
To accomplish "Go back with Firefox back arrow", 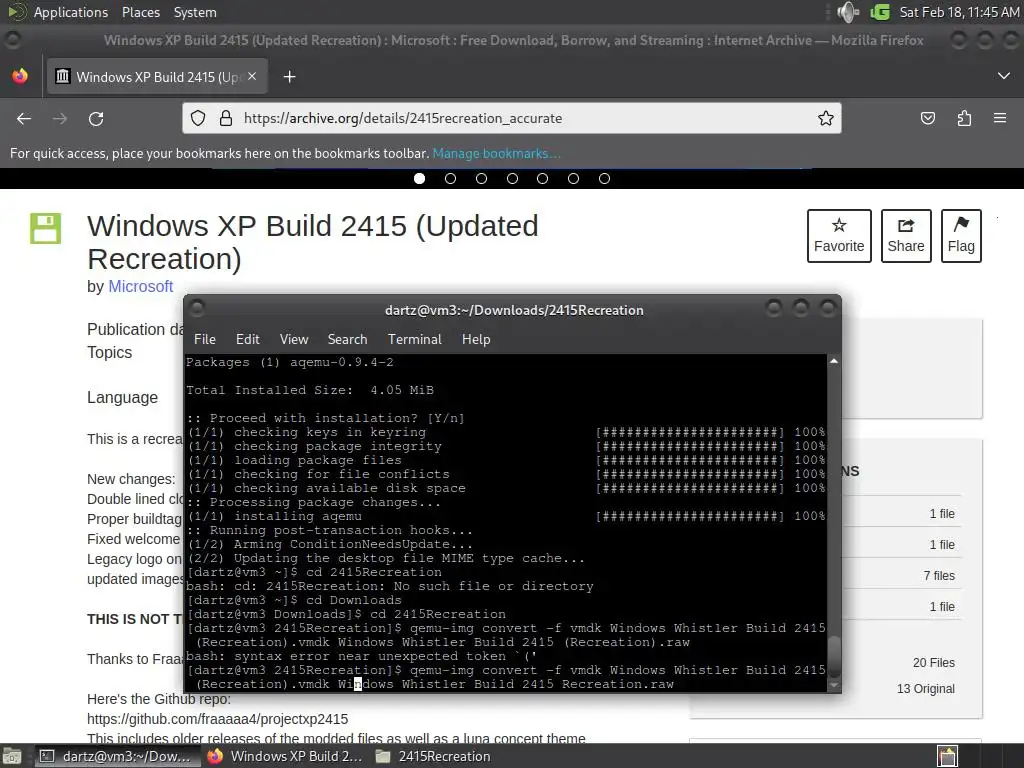I will click(x=24, y=118).
